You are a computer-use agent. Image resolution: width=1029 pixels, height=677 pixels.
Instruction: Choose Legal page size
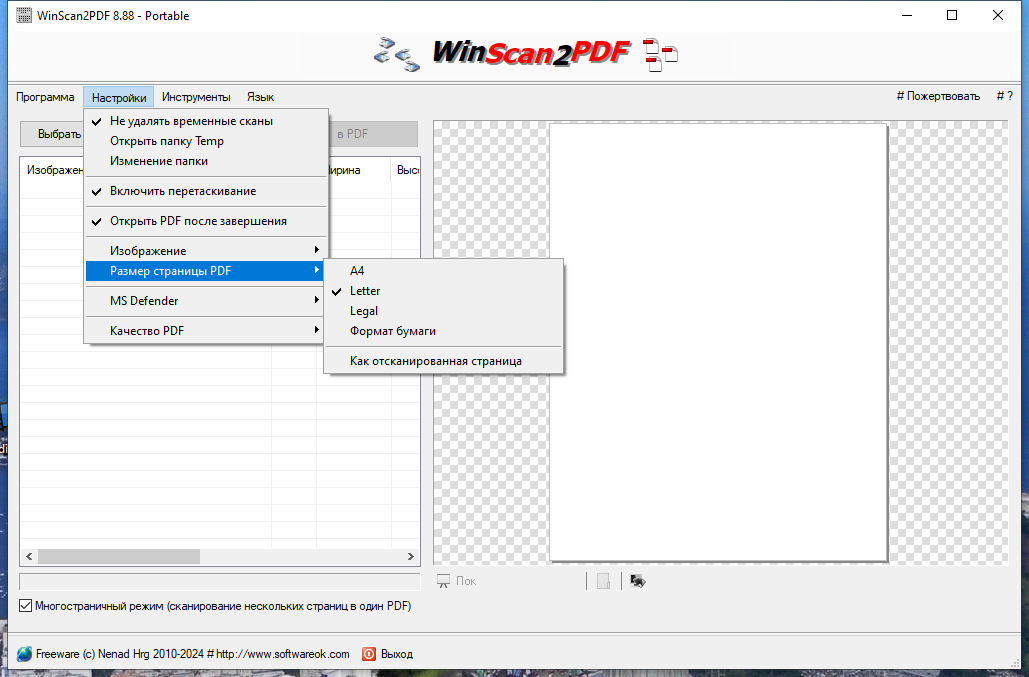(444, 311)
